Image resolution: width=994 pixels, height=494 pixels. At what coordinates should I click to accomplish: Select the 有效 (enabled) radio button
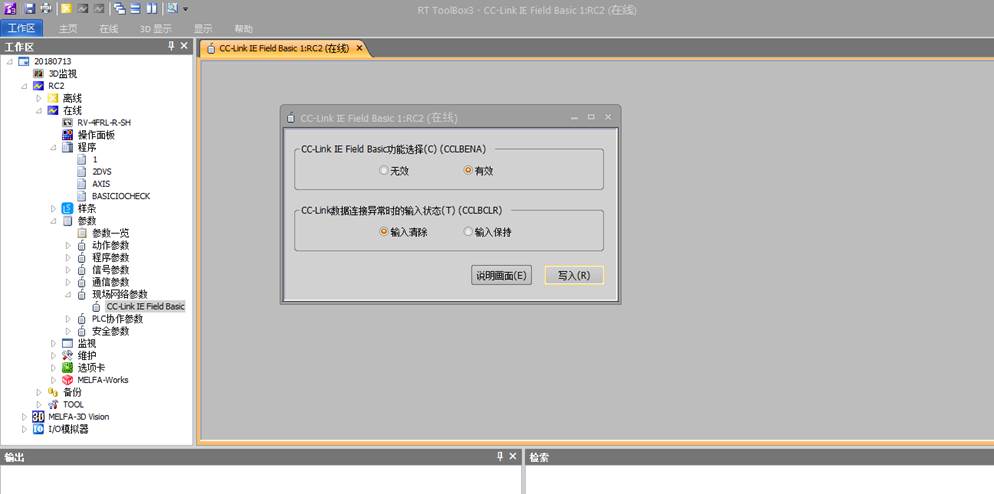[x=468, y=171]
